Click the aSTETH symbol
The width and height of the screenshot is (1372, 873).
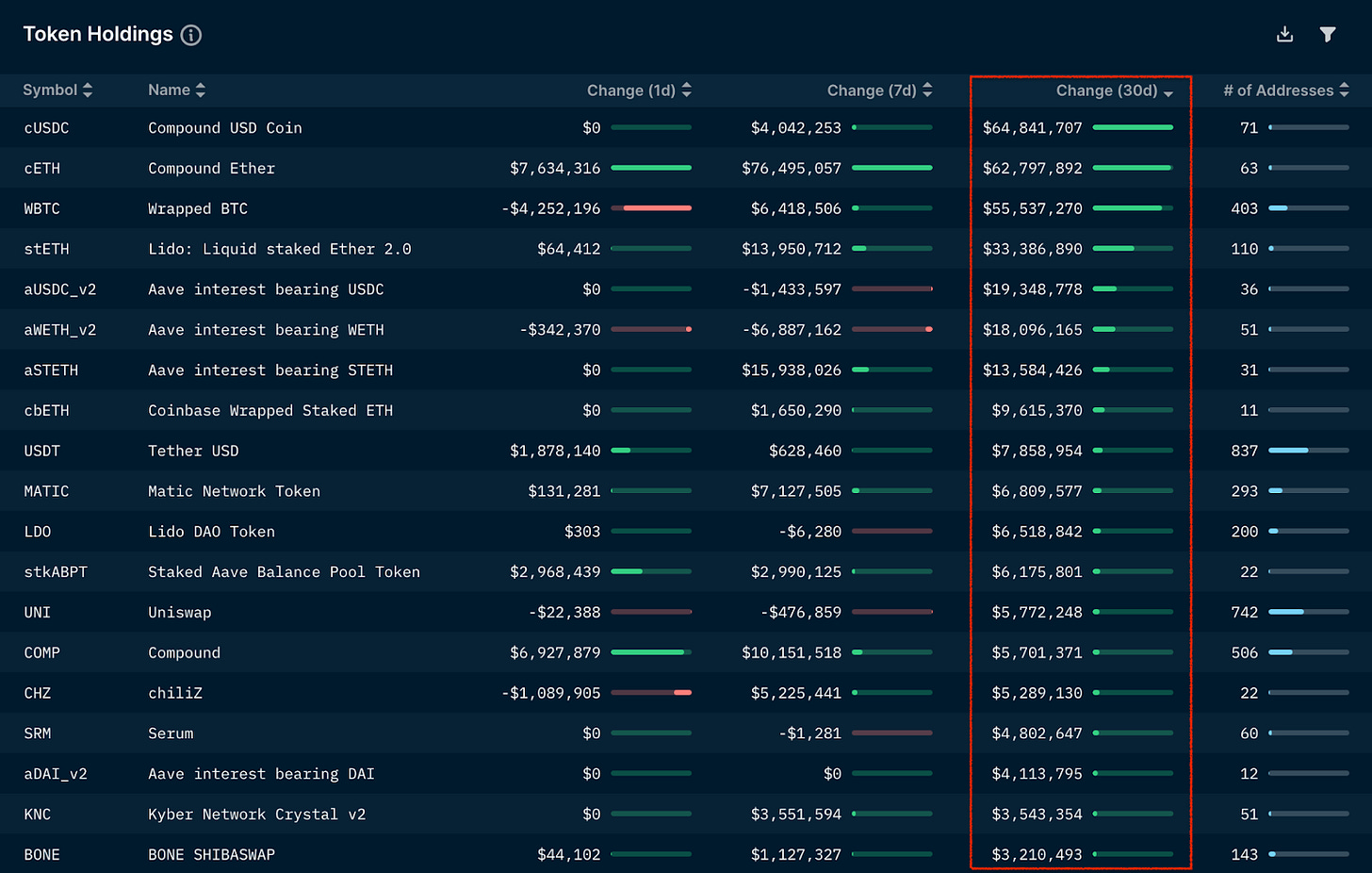[x=51, y=371]
